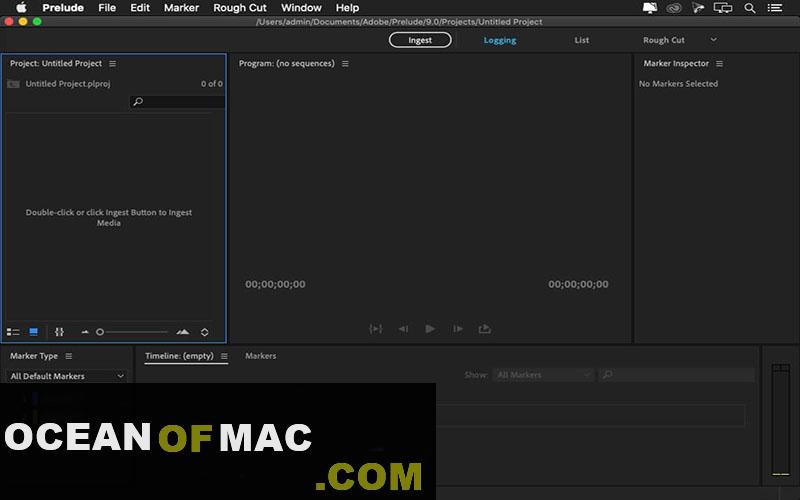Screen dimensions: 800x500
Task: Open the Marker menu
Action: [x=181, y=8]
